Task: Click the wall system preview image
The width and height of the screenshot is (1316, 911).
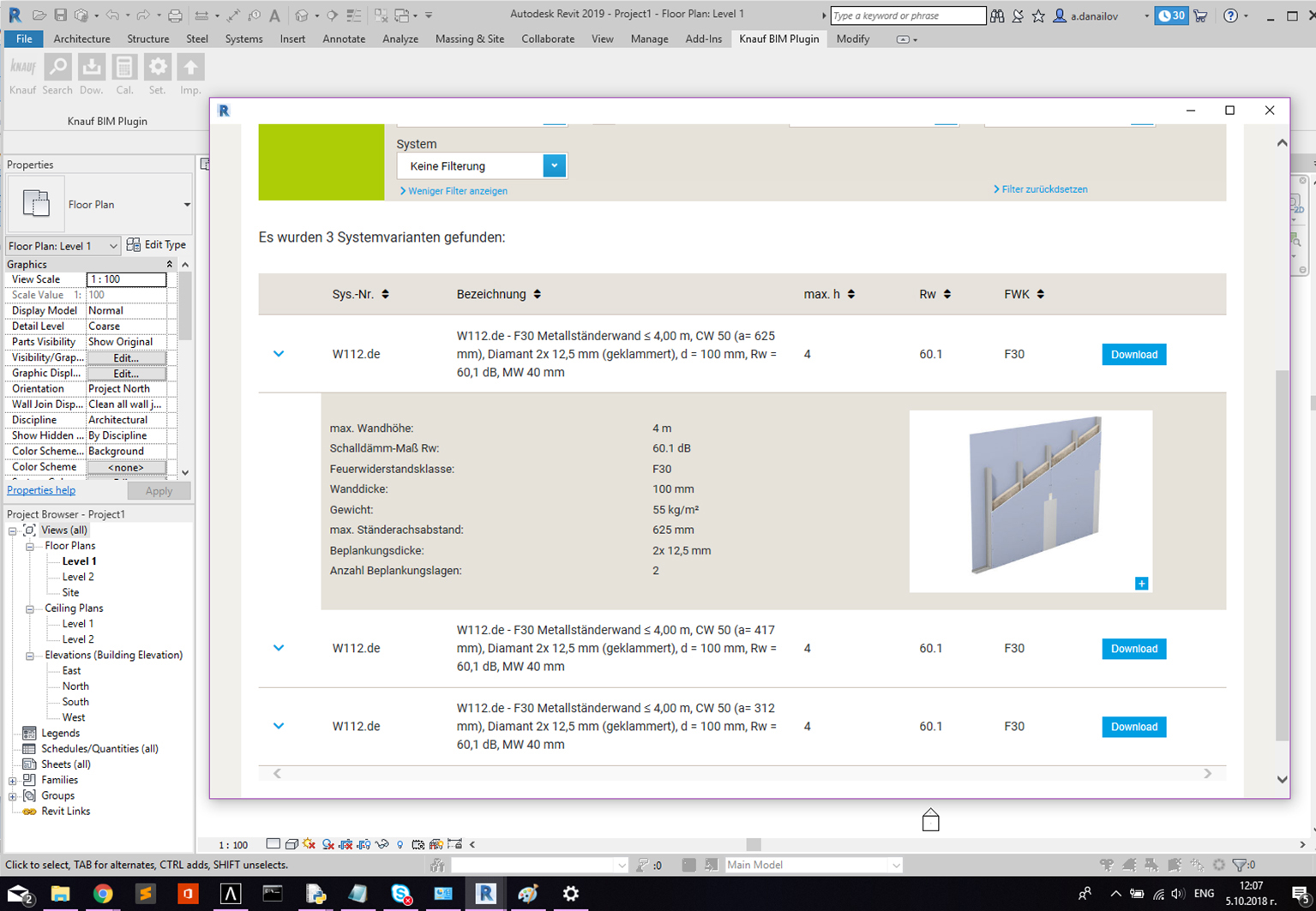Action: click(1031, 501)
